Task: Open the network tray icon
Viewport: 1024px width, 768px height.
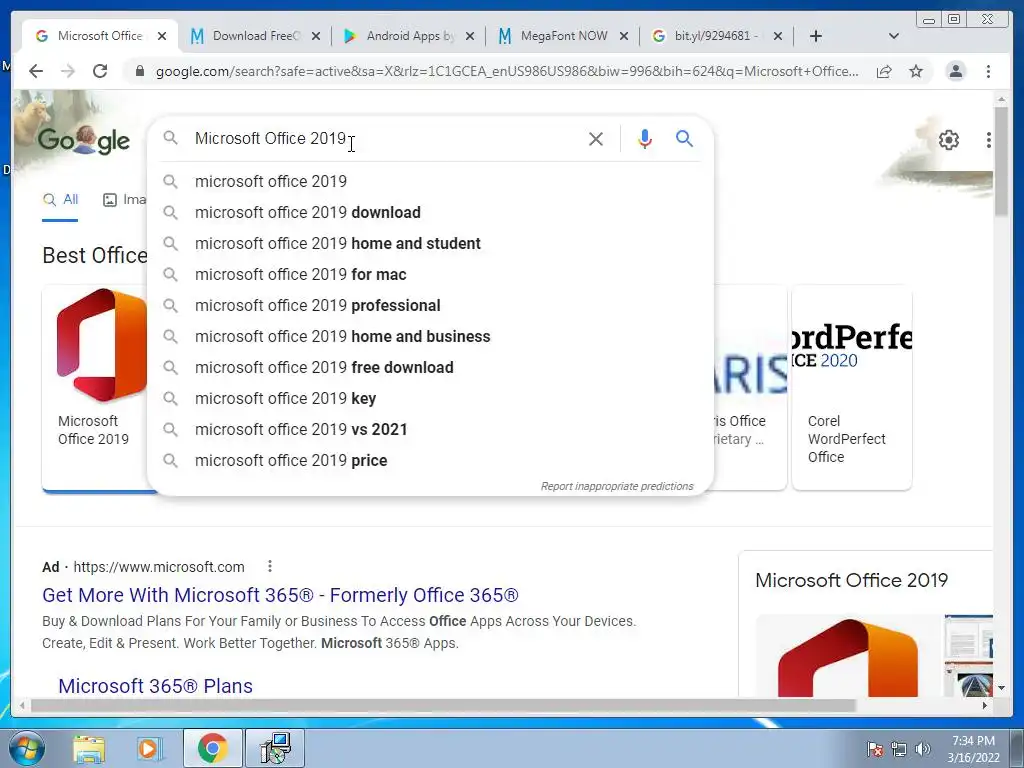Action: pyautogui.click(x=899, y=749)
